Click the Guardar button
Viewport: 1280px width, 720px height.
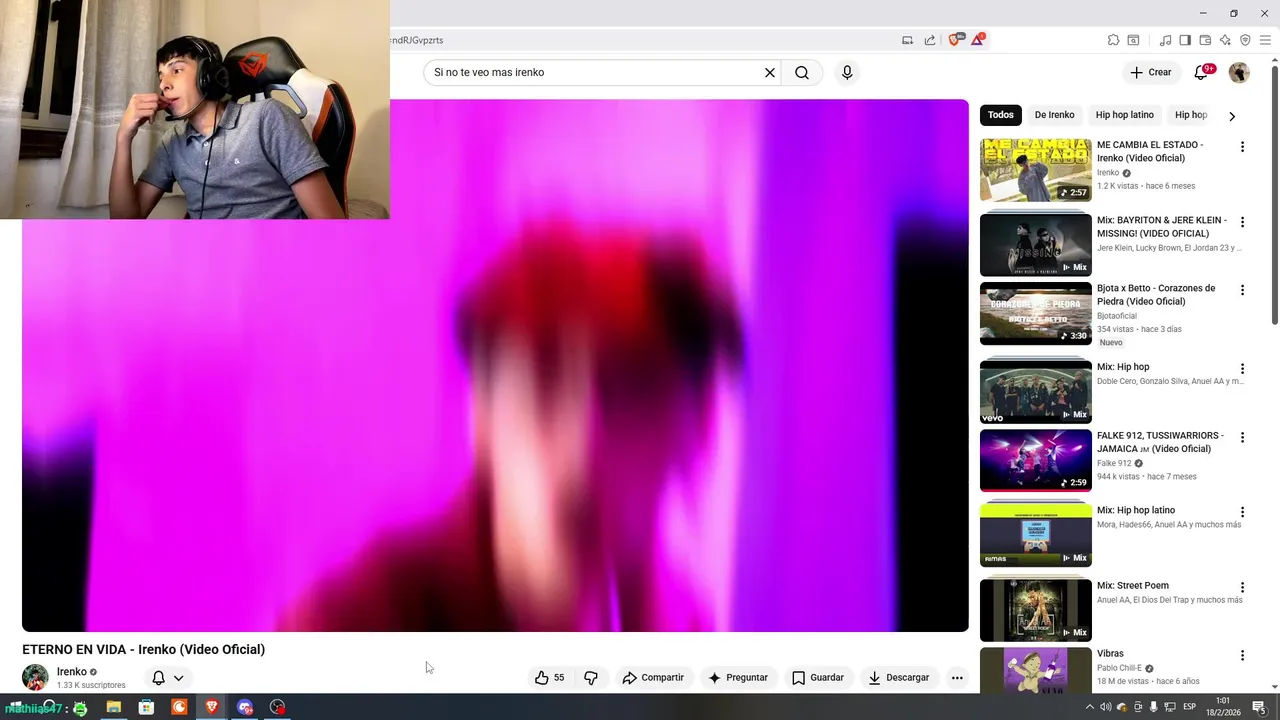(x=818, y=677)
